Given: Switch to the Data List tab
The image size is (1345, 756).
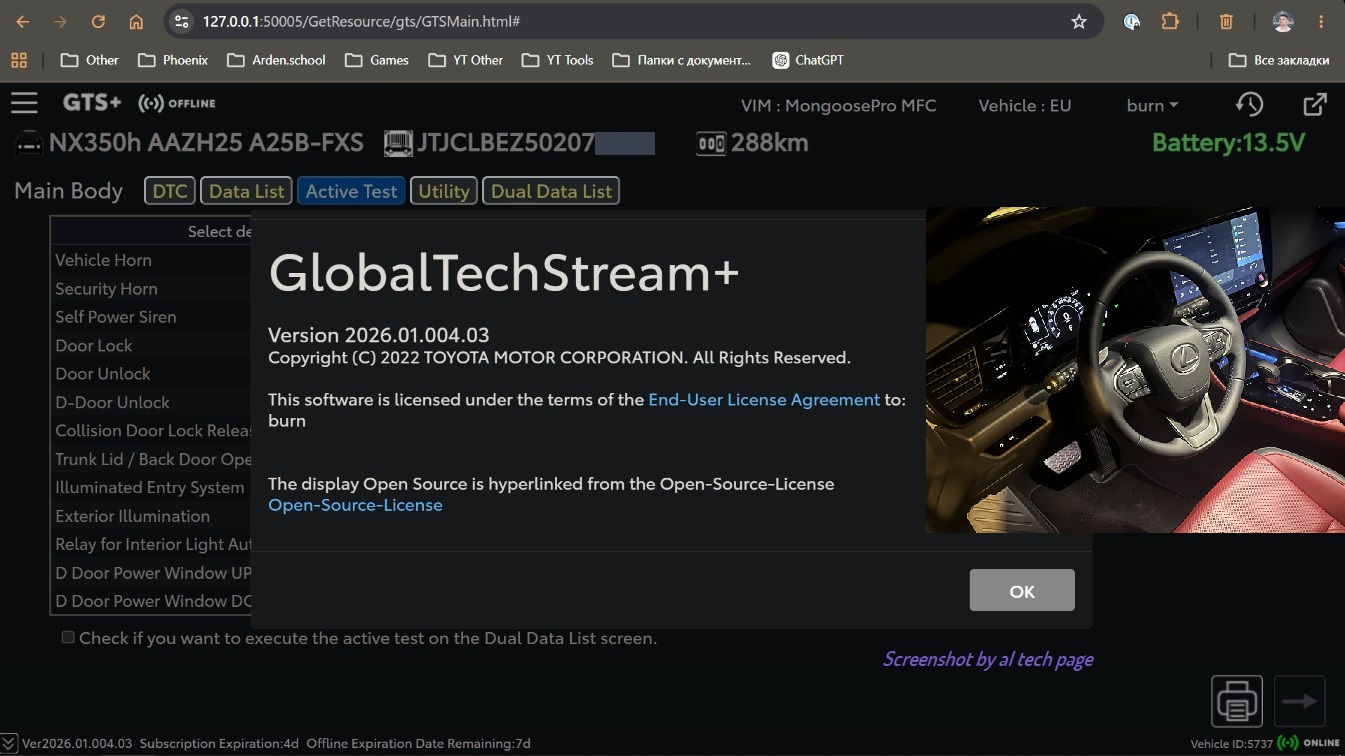Looking at the screenshot, I should (247, 191).
